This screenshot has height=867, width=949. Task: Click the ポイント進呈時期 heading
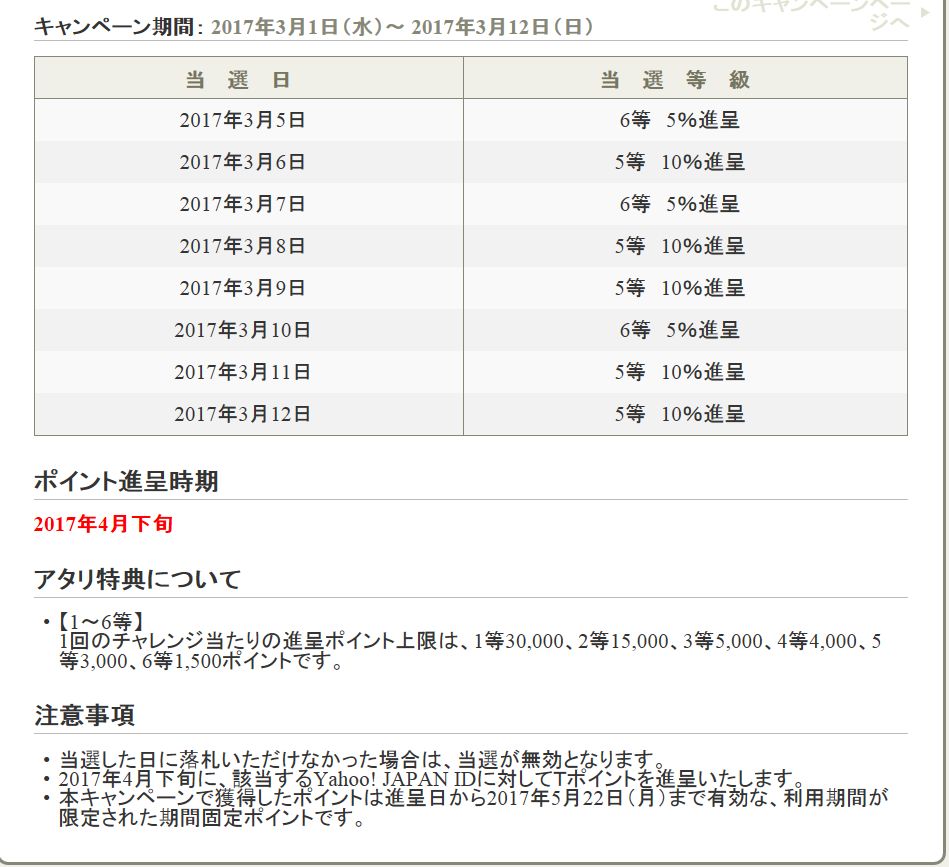(126, 482)
